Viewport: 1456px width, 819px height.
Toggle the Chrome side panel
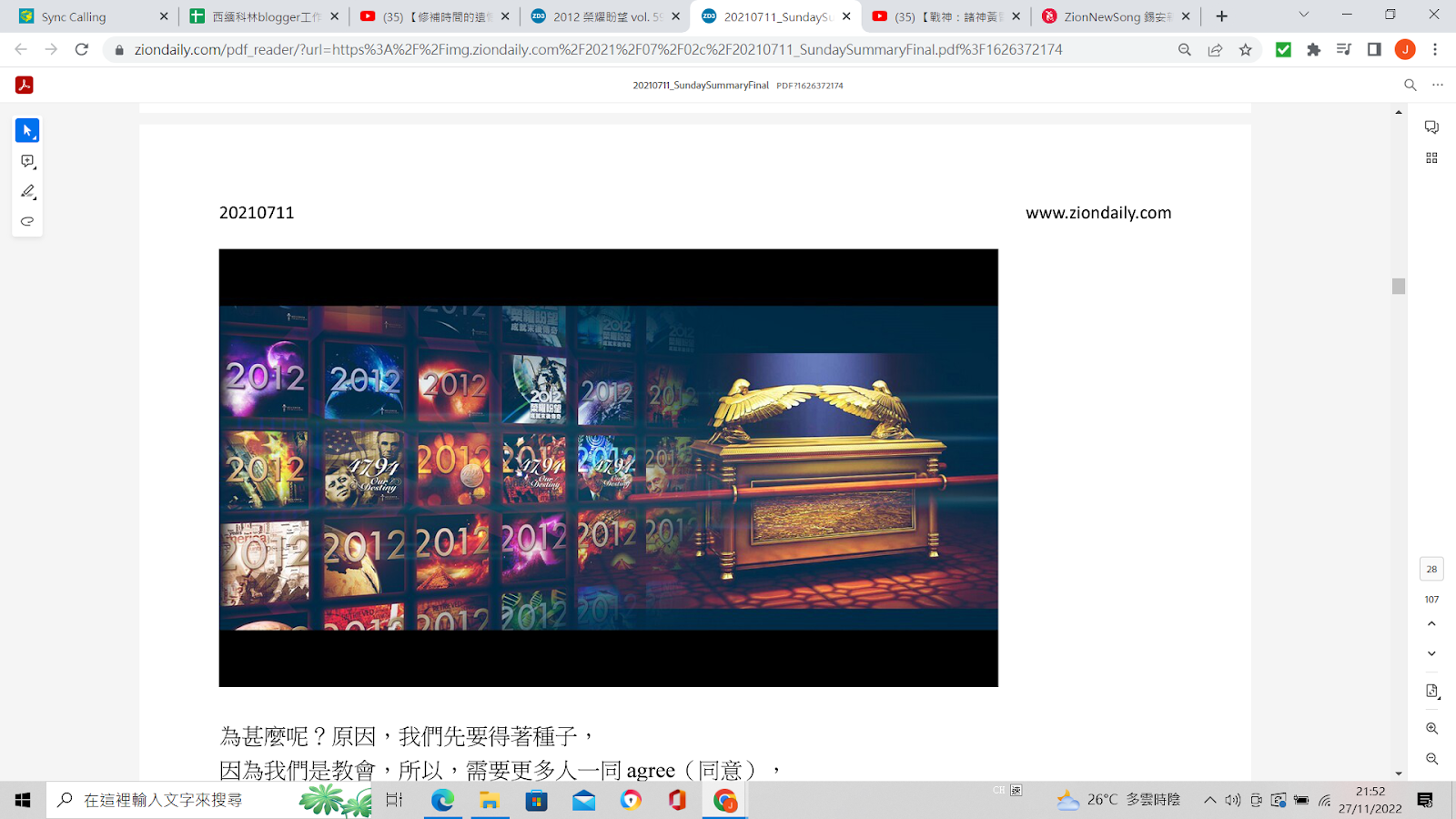pos(1374,49)
